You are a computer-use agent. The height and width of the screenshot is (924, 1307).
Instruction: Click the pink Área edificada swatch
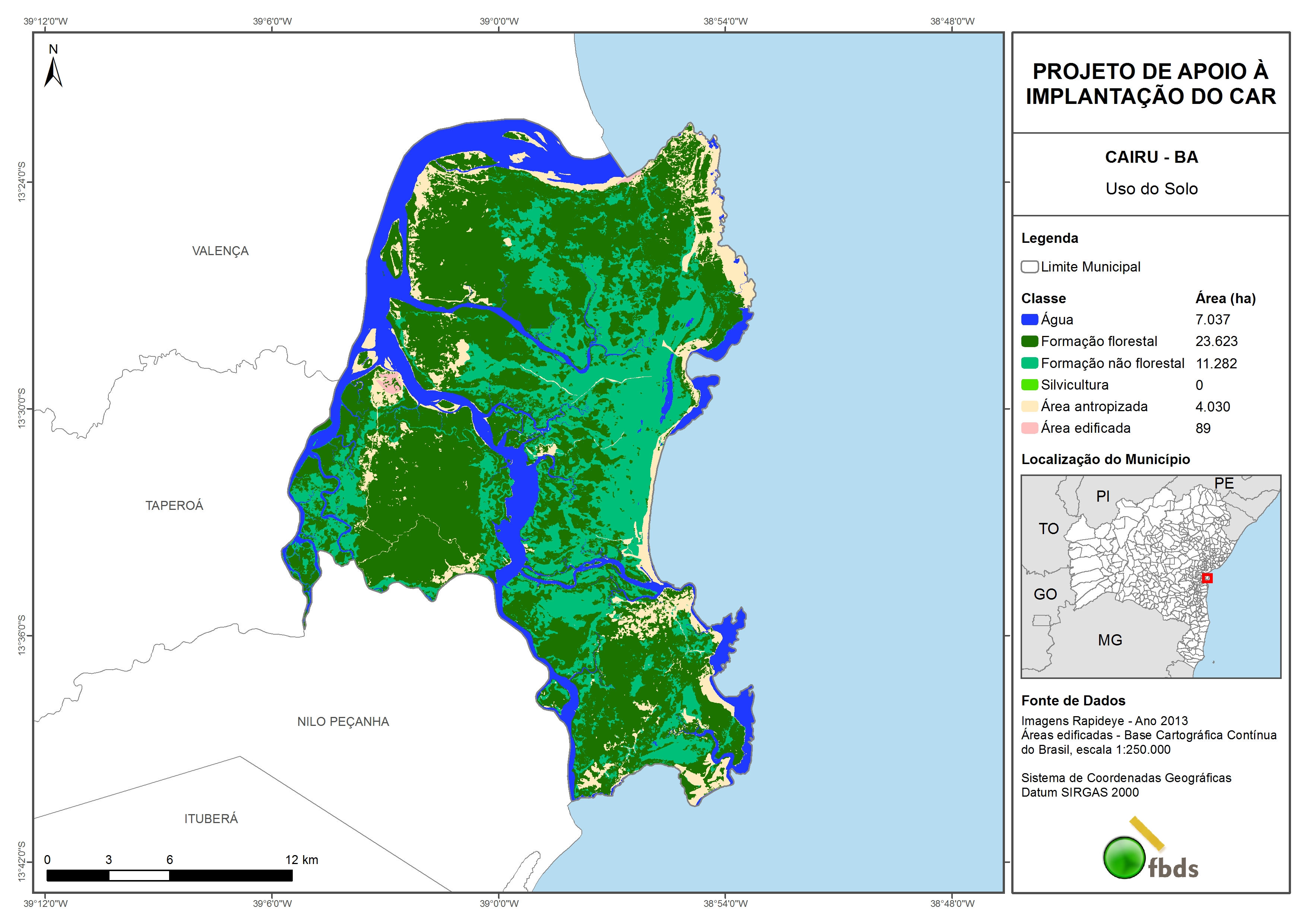coord(1029,428)
